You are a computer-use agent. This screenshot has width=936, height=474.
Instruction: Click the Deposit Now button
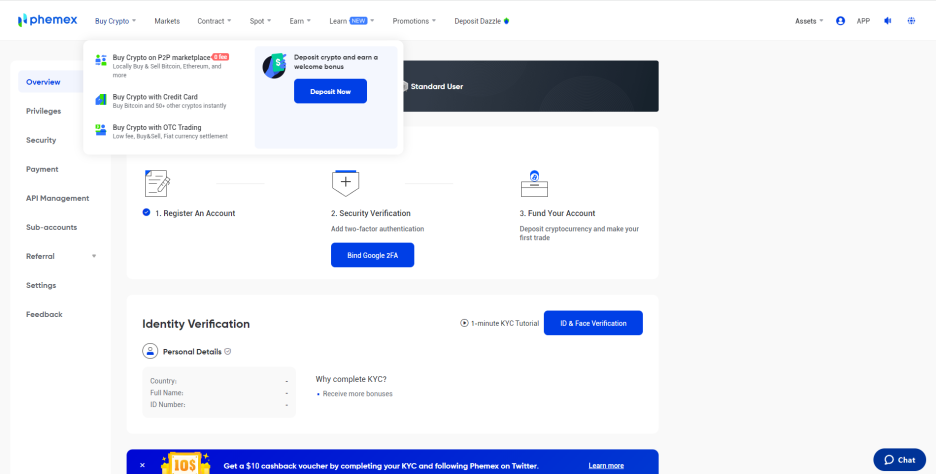(x=330, y=91)
